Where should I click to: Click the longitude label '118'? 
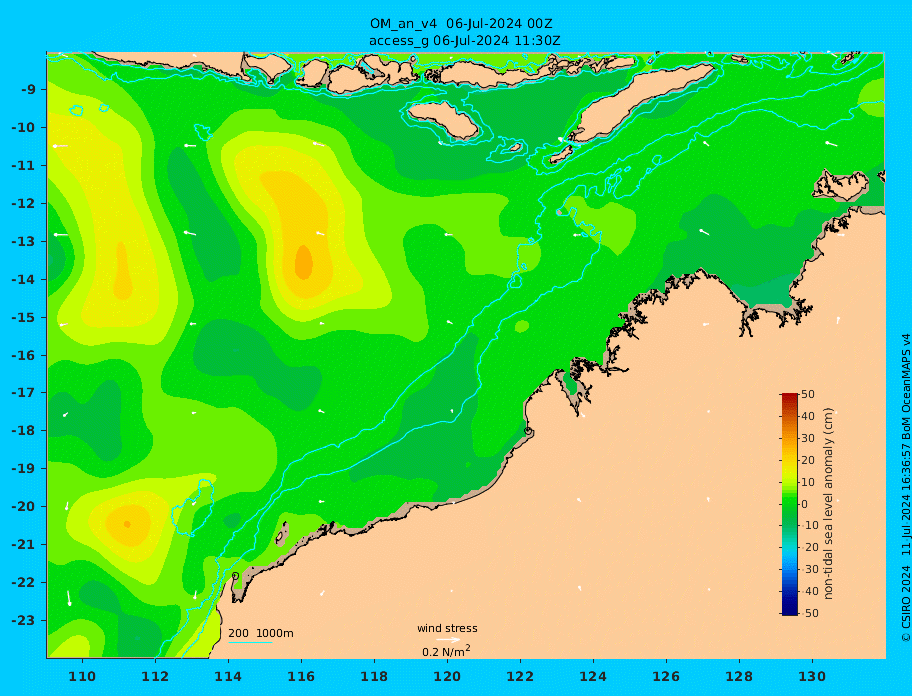click(374, 676)
